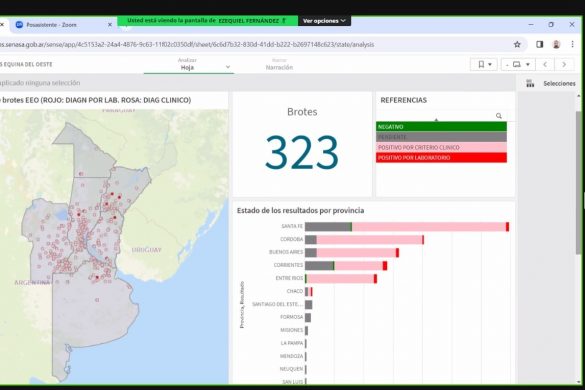Open the sheets screen icon dropdown
585x390 pixels.
(518, 65)
